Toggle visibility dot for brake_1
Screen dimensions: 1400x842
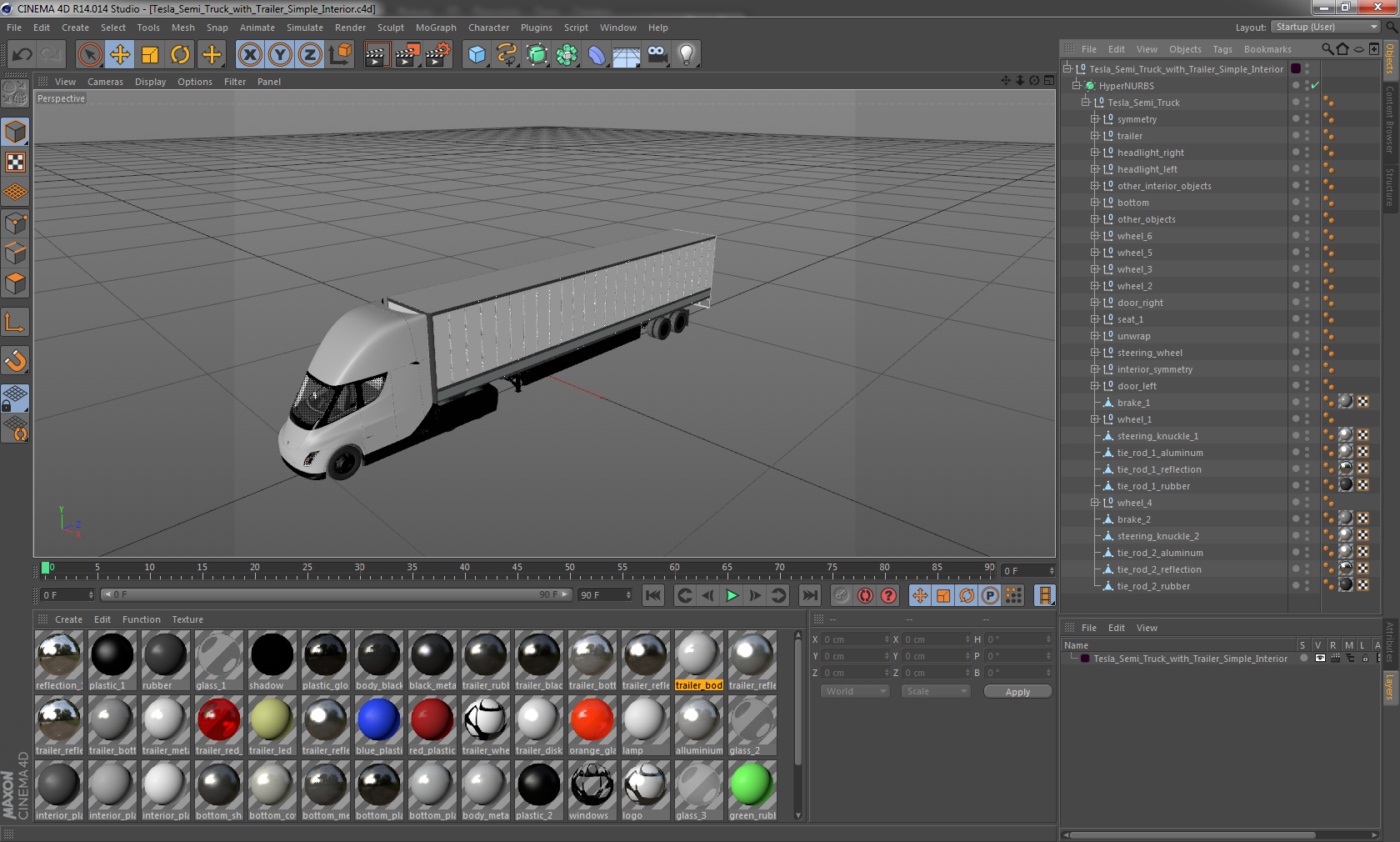[x=1296, y=401]
